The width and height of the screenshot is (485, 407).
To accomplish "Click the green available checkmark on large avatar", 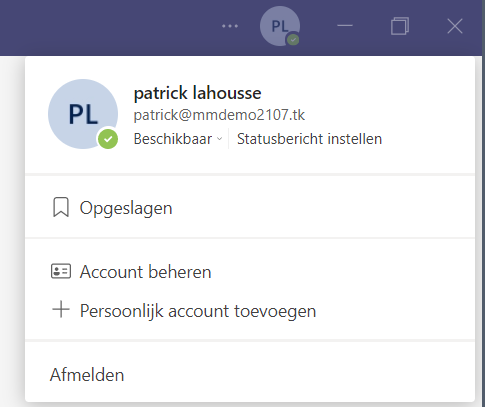I will click(108, 139).
